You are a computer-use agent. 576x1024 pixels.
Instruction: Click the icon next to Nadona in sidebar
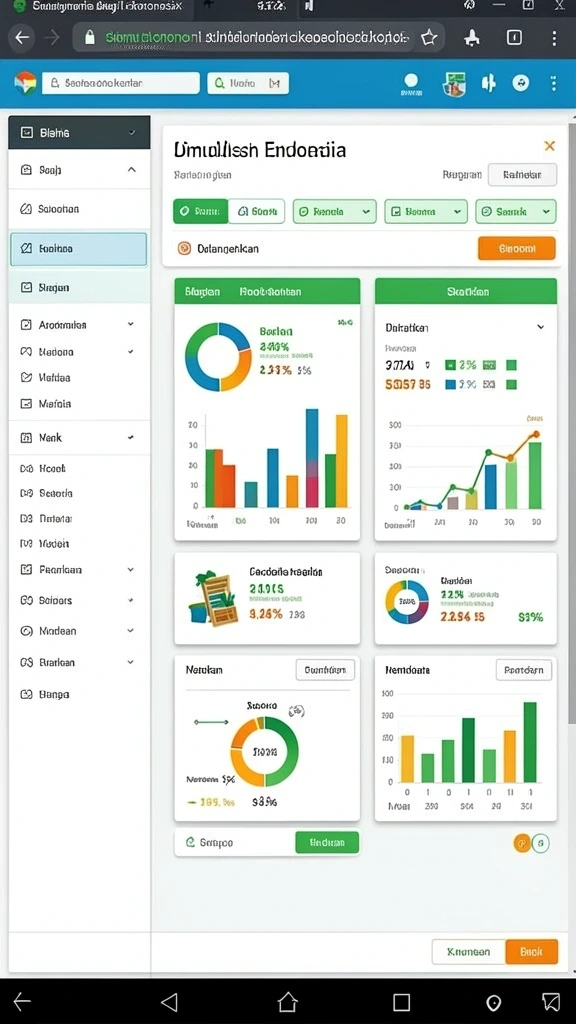click(26, 351)
